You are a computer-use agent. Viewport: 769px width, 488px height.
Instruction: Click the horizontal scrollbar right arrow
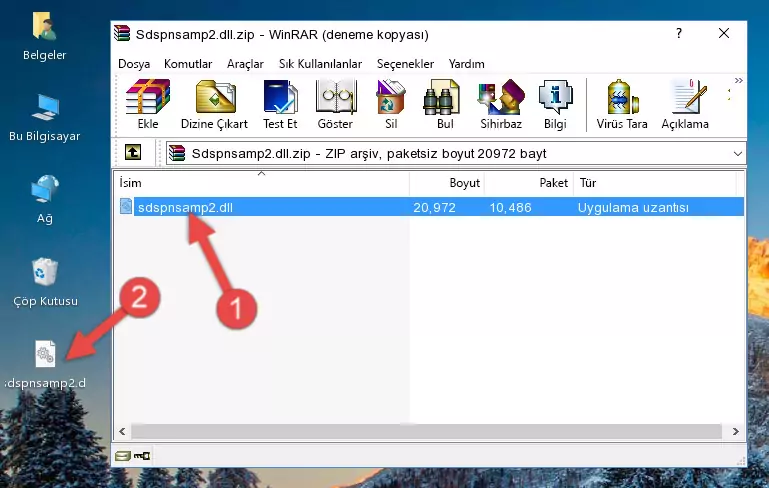click(x=736, y=432)
